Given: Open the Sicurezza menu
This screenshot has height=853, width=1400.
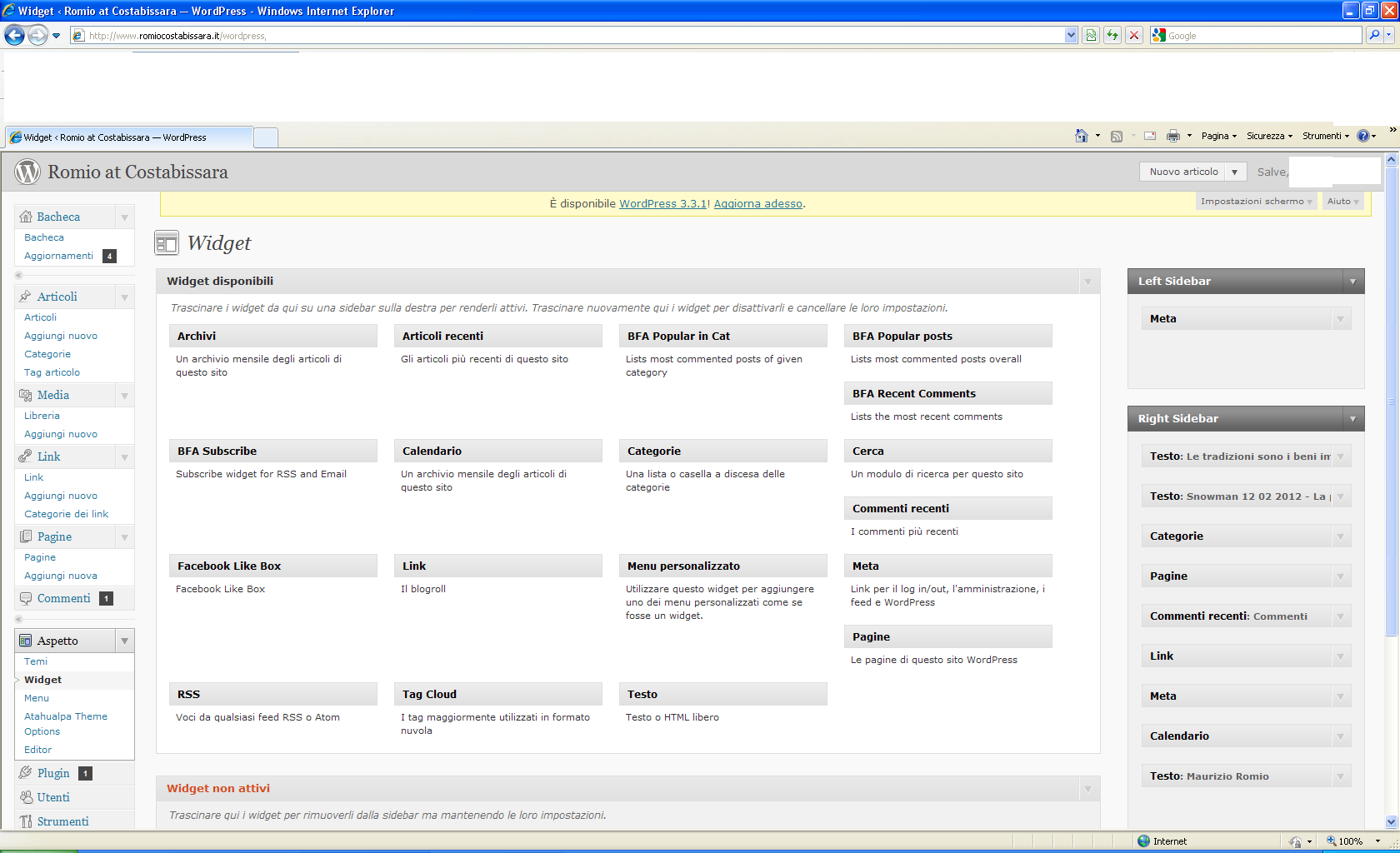Looking at the screenshot, I should [1269, 136].
